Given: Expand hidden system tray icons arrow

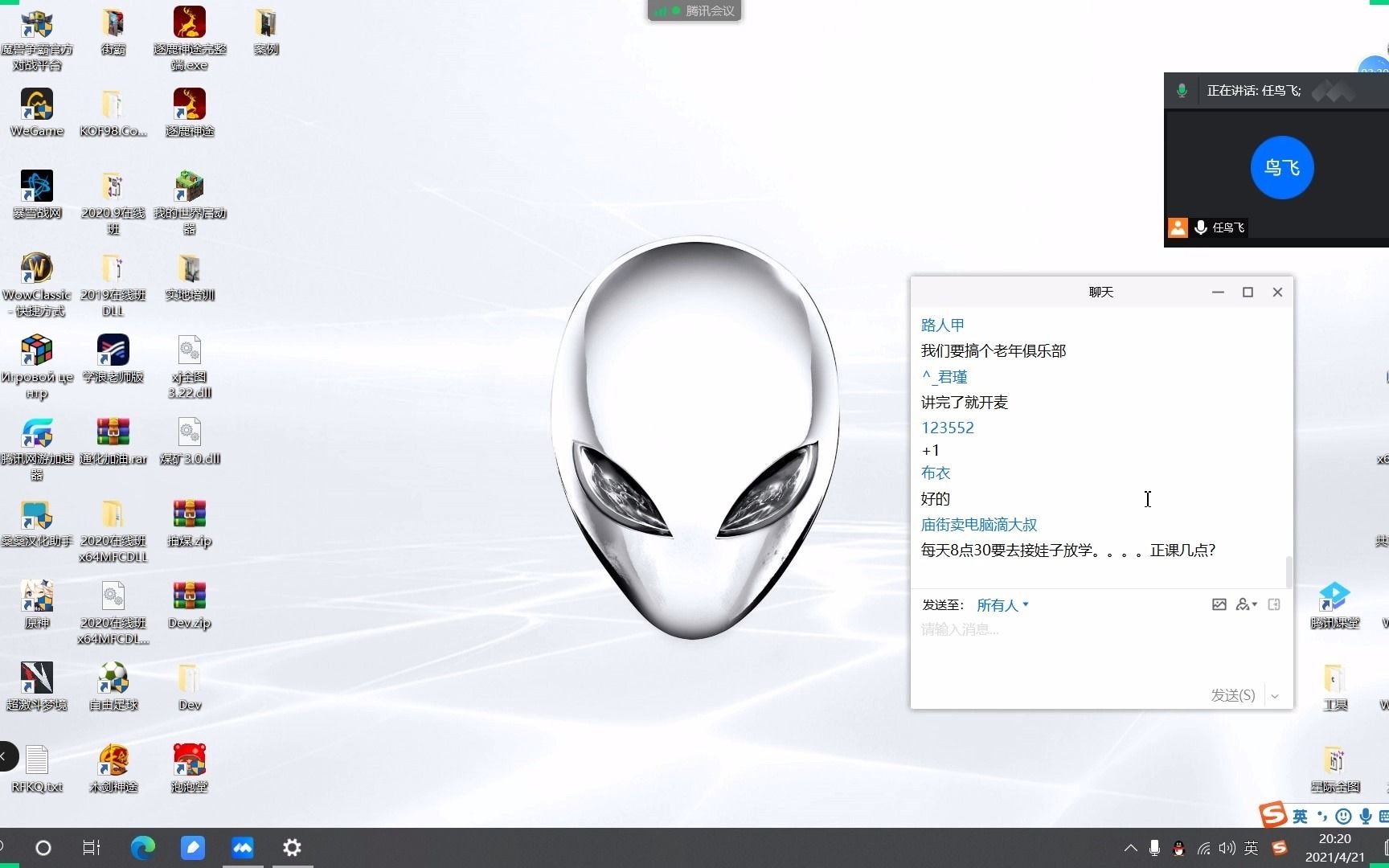Looking at the screenshot, I should (1130, 848).
